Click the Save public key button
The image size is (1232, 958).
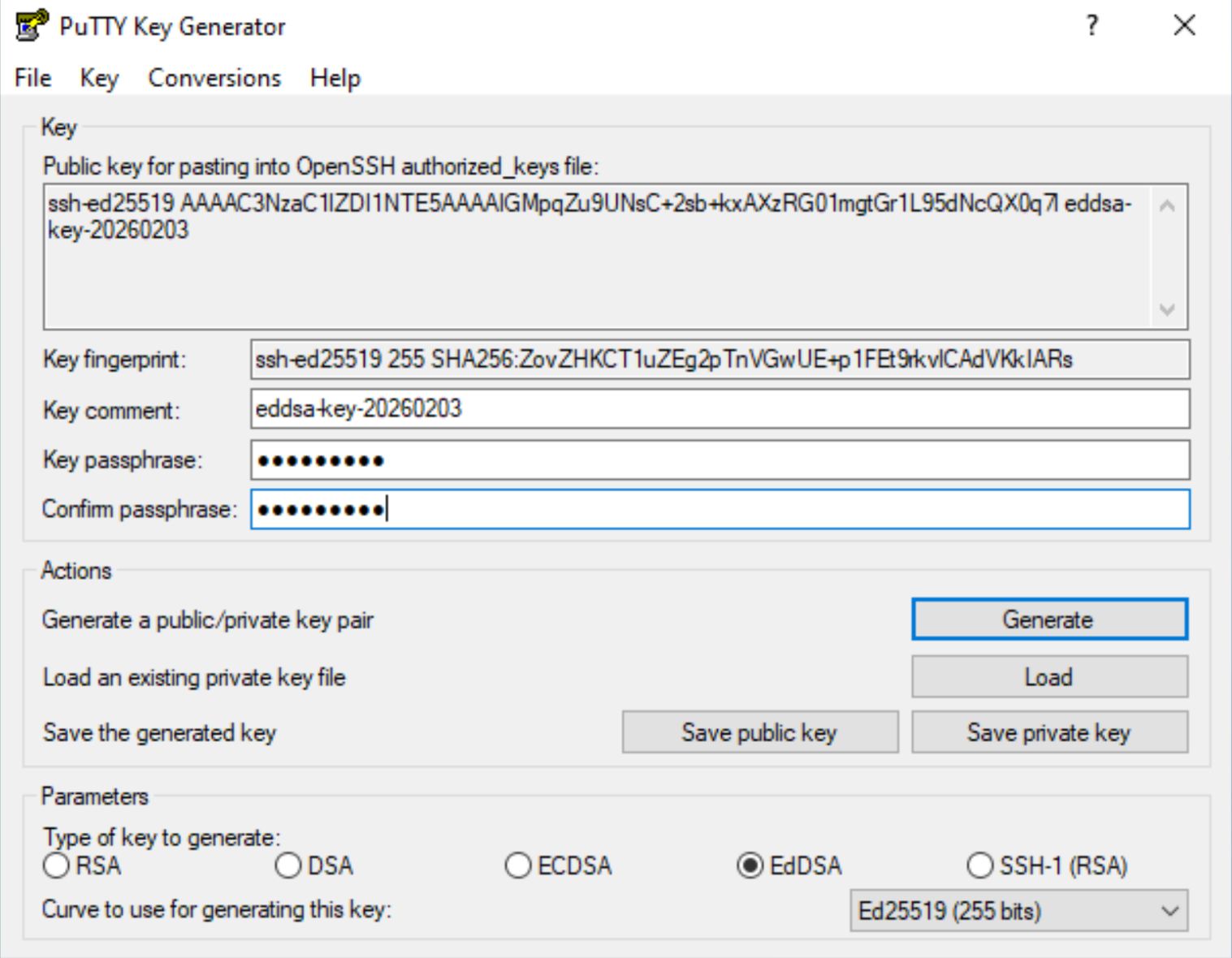pos(760,732)
